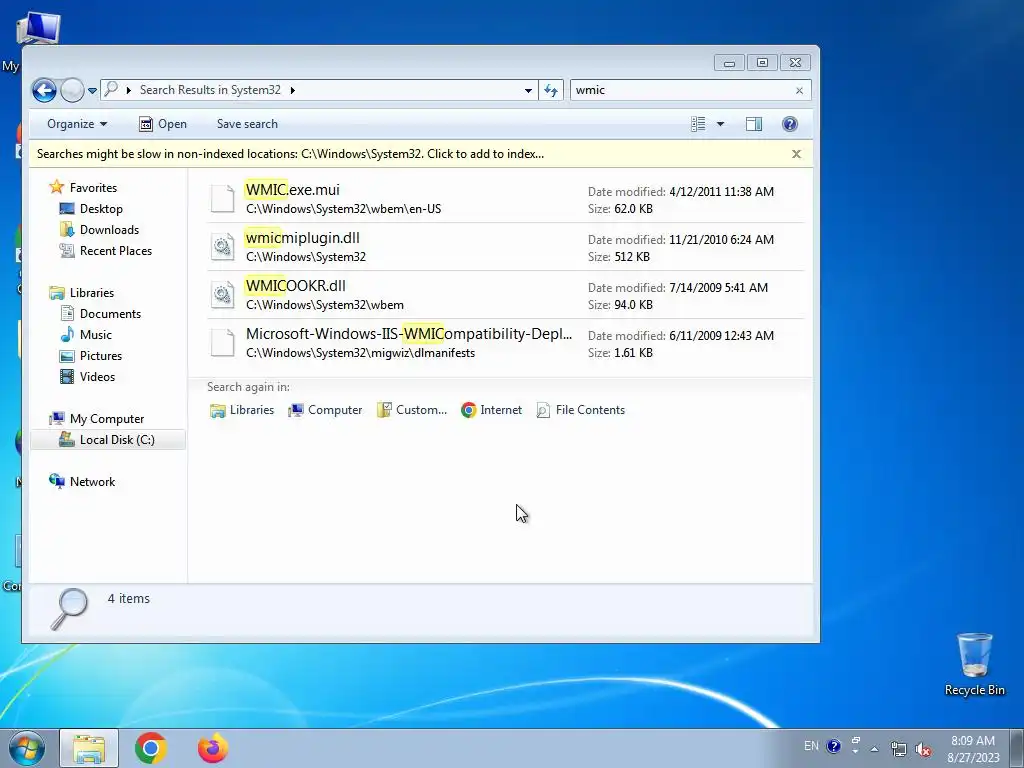The width and height of the screenshot is (1024, 768).
Task: Select Libraries in the navigation pane
Action: pos(91,293)
